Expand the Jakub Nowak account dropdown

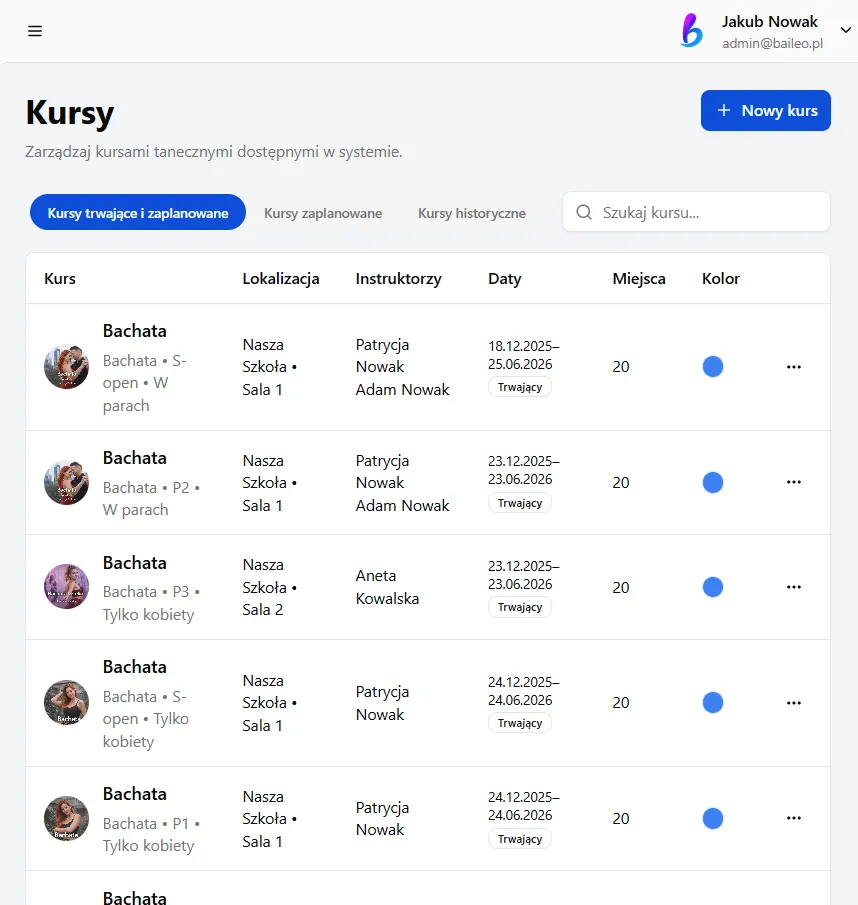coord(845,30)
